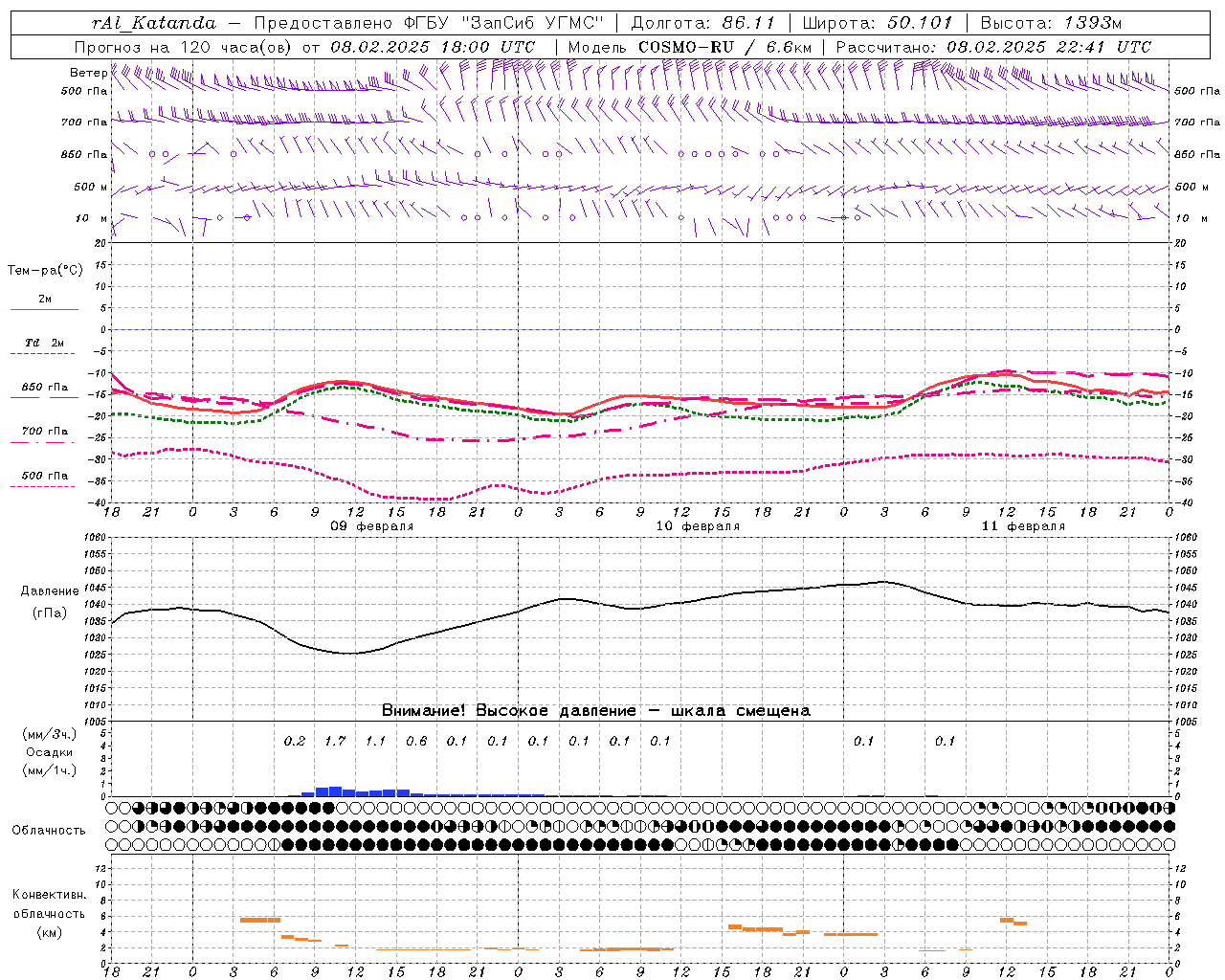
Task: Click the Давление pressure chart label
Action: [50, 591]
